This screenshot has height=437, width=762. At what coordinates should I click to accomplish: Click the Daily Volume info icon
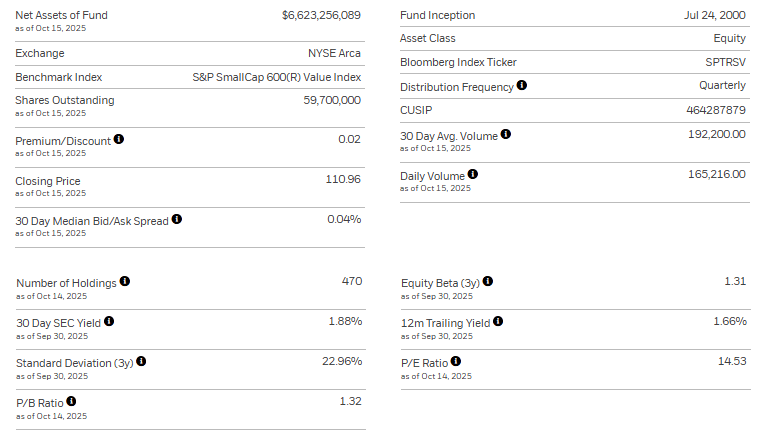click(473, 174)
